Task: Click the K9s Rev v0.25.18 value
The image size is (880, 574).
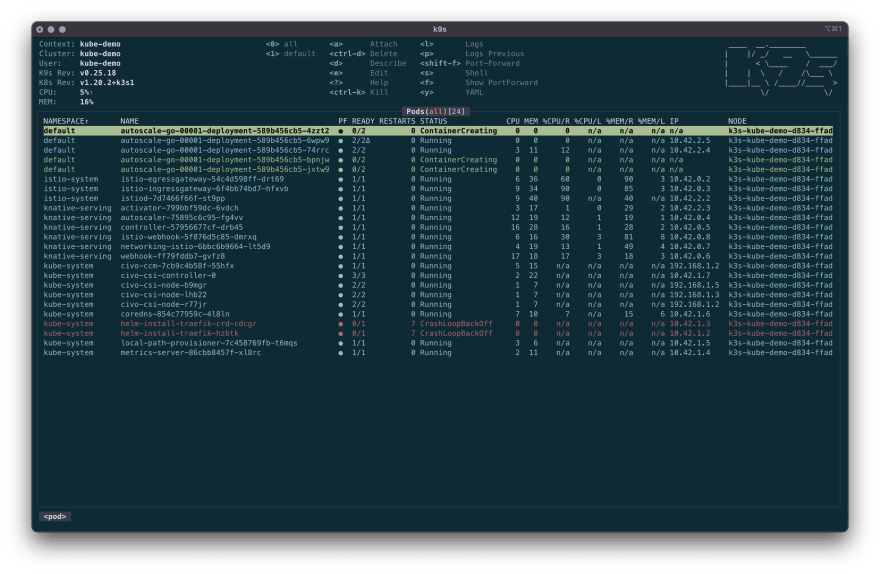Action: (98, 73)
